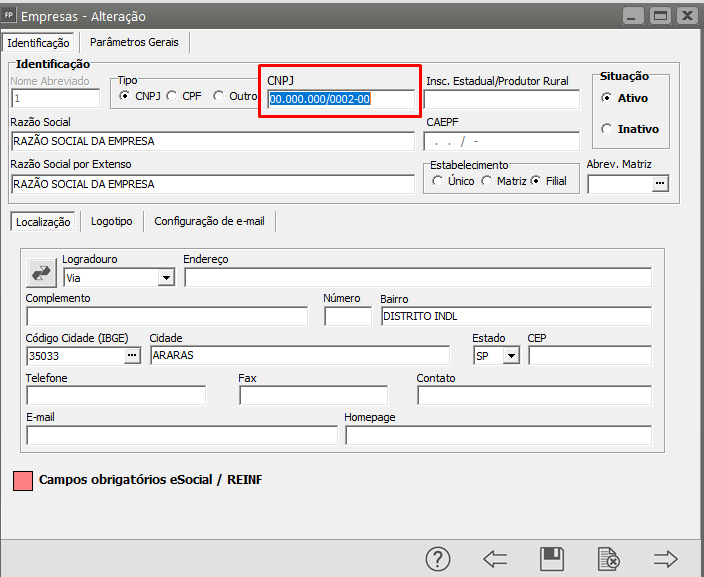Select the Único establishment option

(438, 181)
